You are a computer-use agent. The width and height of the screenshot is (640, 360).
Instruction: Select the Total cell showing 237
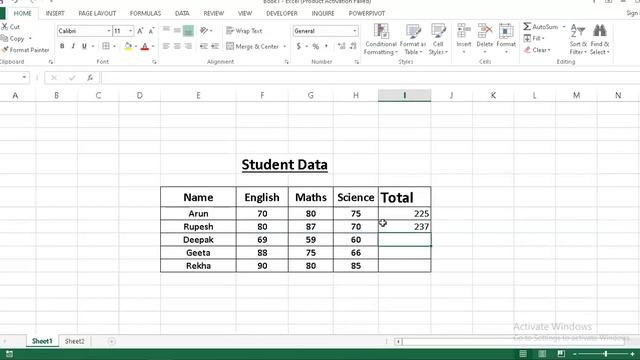point(404,227)
